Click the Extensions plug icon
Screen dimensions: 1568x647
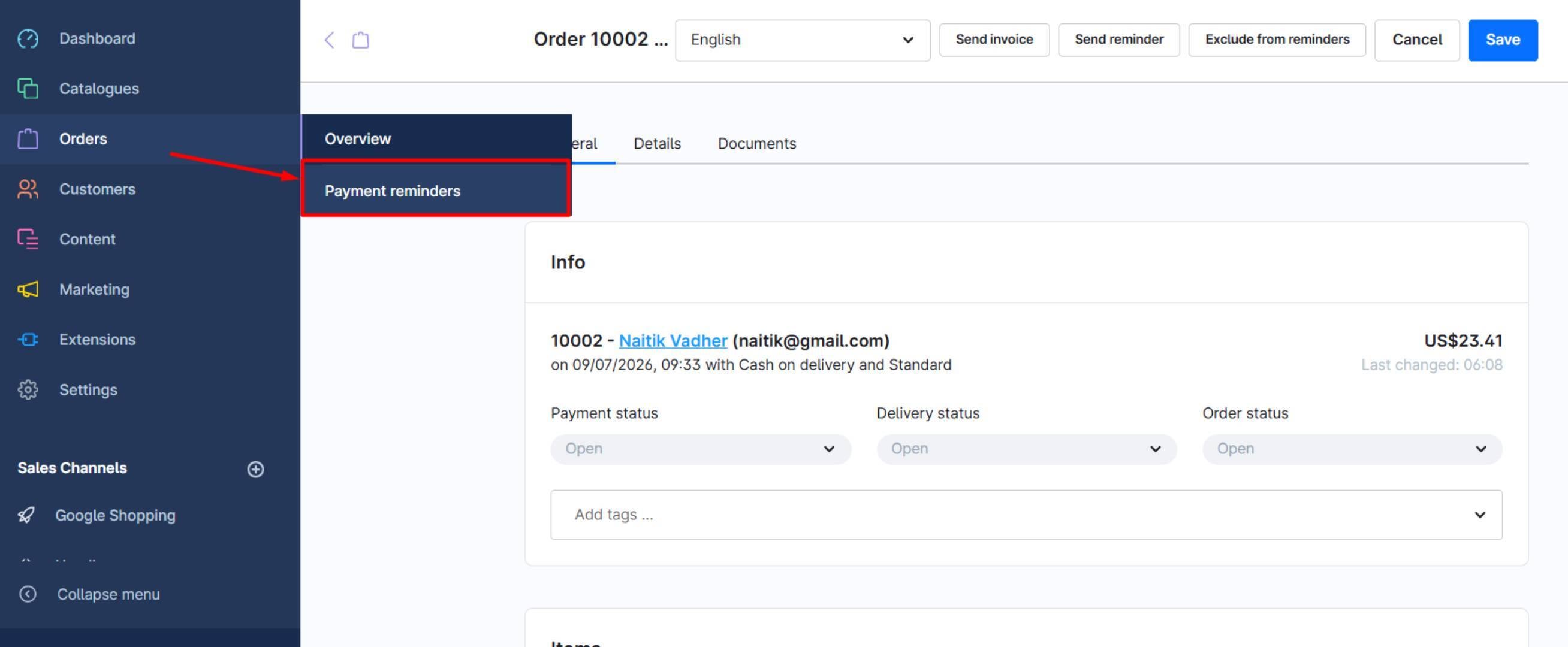28,340
